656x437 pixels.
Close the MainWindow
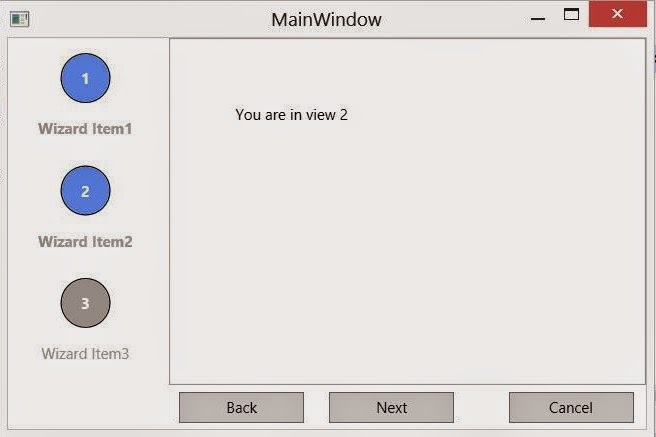618,14
